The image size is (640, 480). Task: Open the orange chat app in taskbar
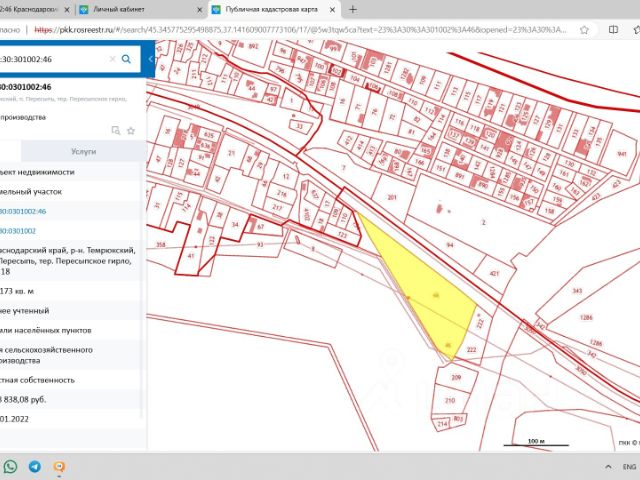click(x=60, y=467)
